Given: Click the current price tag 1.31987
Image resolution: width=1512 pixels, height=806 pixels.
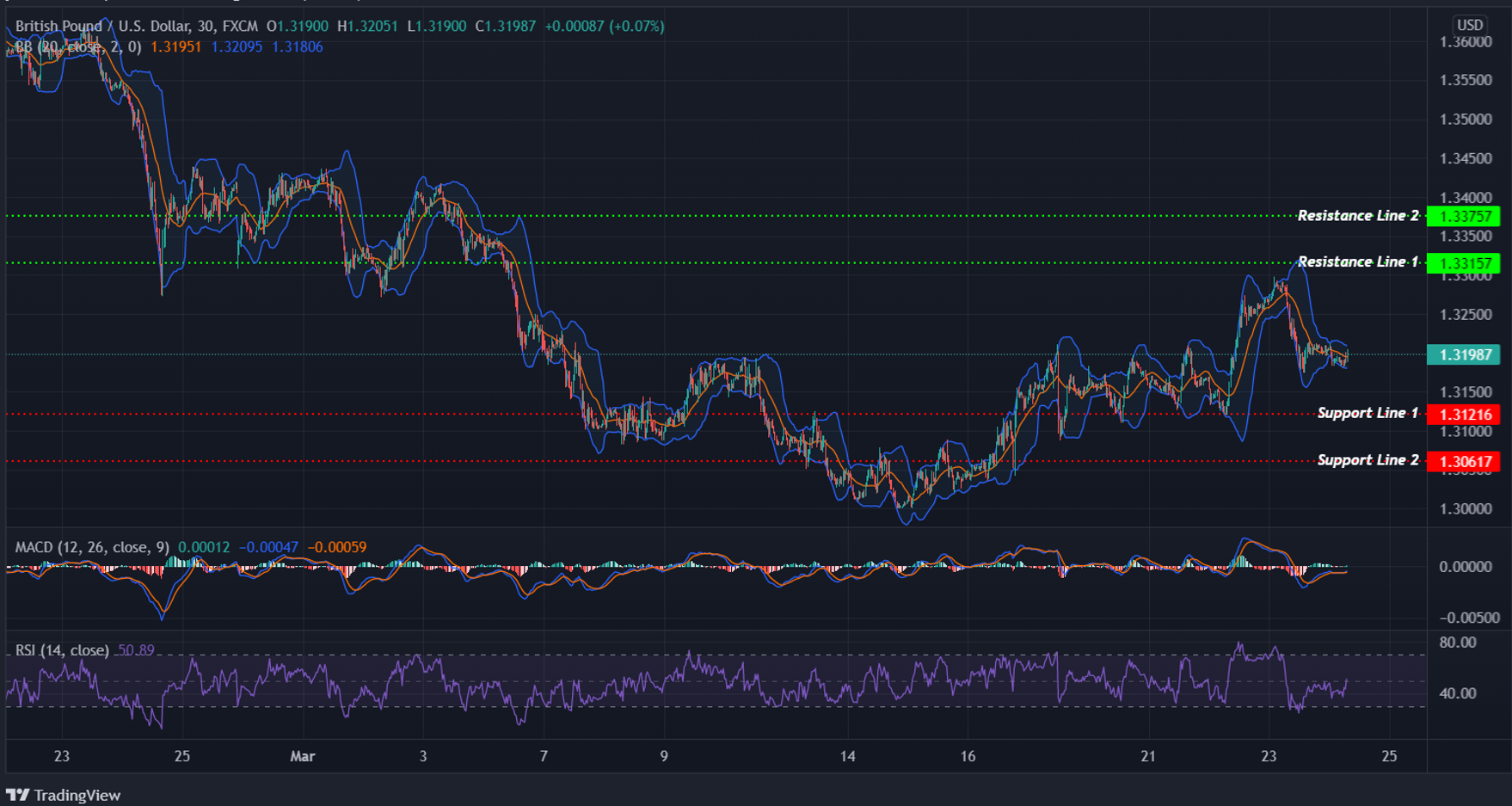Looking at the screenshot, I should [x=1465, y=354].
